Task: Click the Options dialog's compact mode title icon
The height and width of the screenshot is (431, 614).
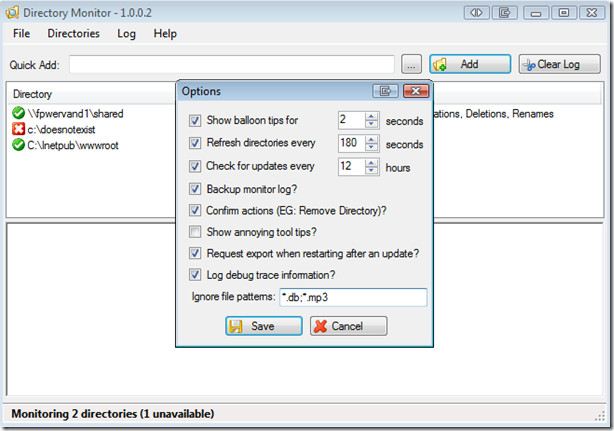Action: click(385, 91)
